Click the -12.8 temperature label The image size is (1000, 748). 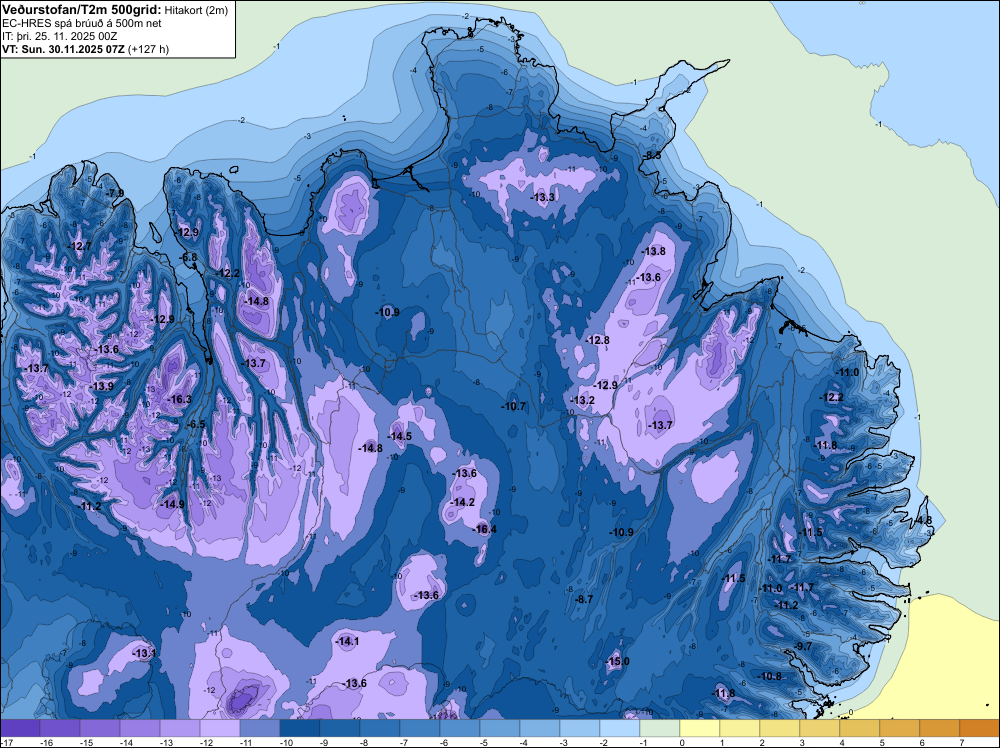[598, 340]
